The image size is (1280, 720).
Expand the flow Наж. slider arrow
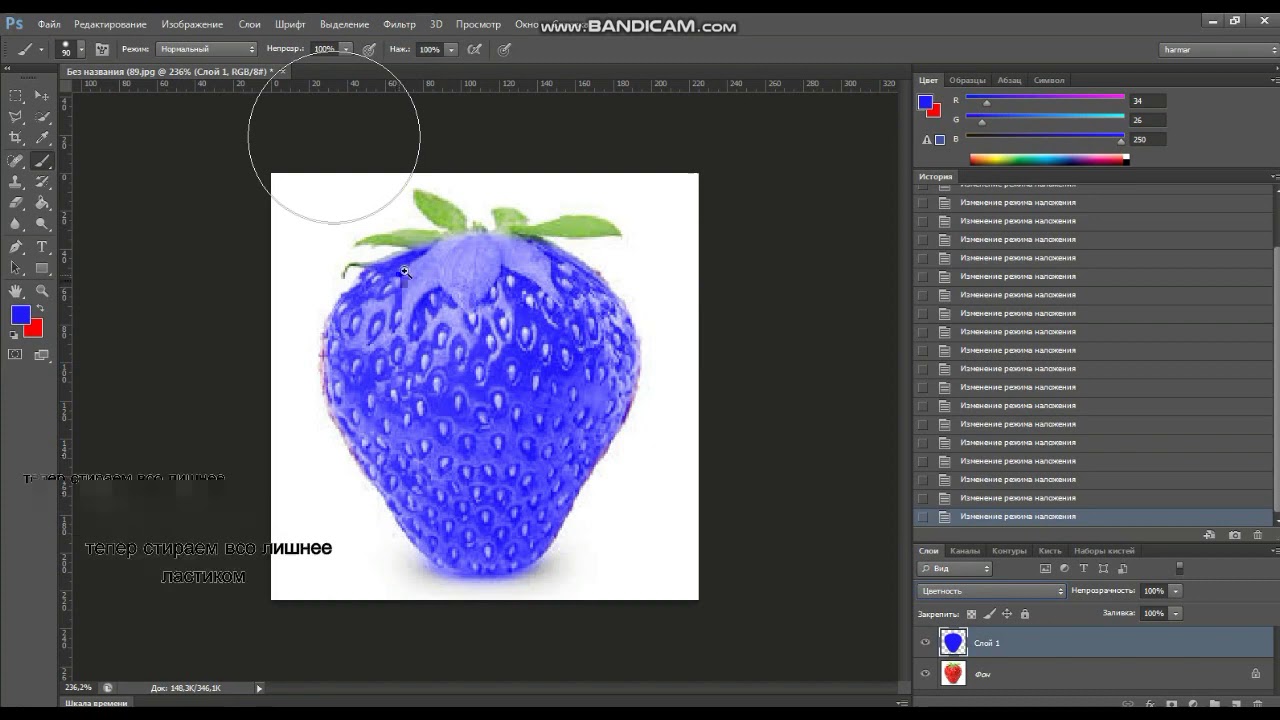451,49
